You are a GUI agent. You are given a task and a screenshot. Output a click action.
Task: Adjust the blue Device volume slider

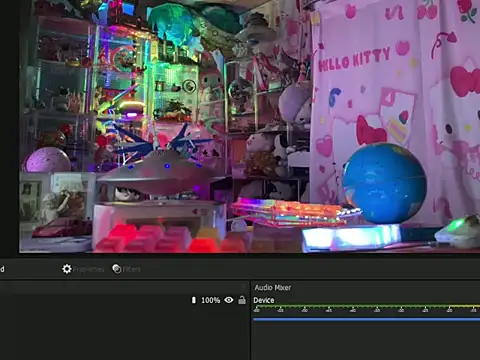pos(366,319)
